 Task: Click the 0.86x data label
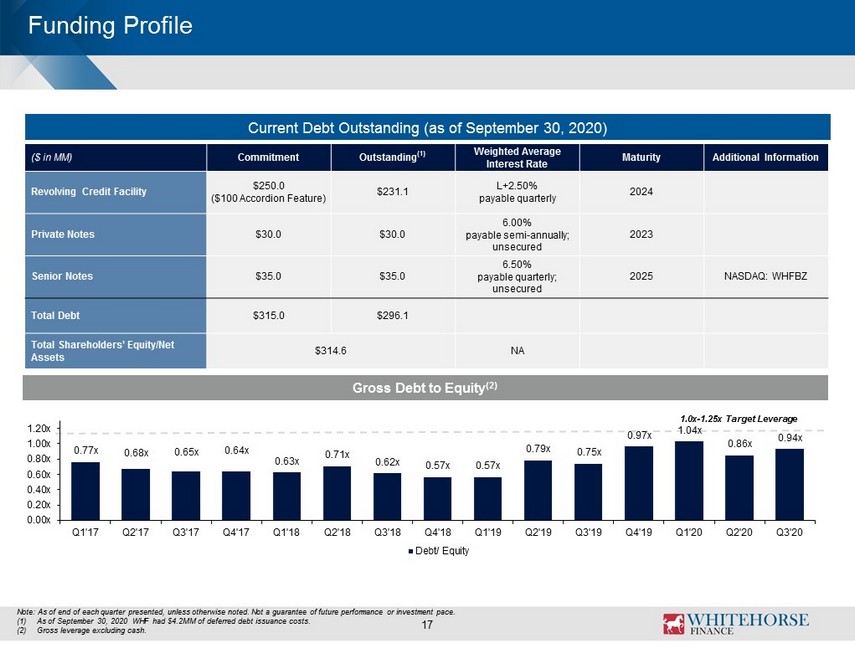739,443
